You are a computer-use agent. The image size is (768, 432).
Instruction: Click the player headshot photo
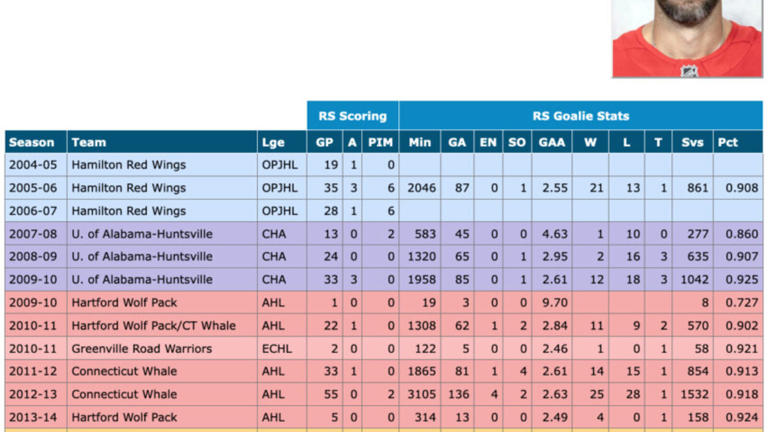pos(687,38)
